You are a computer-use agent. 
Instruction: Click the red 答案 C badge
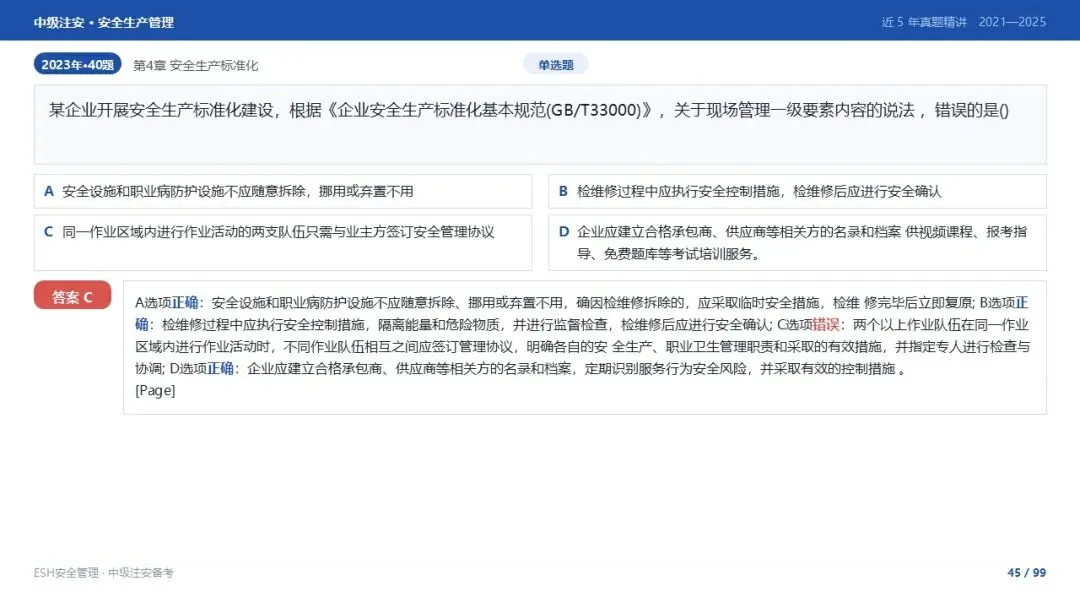coord(72,296)
